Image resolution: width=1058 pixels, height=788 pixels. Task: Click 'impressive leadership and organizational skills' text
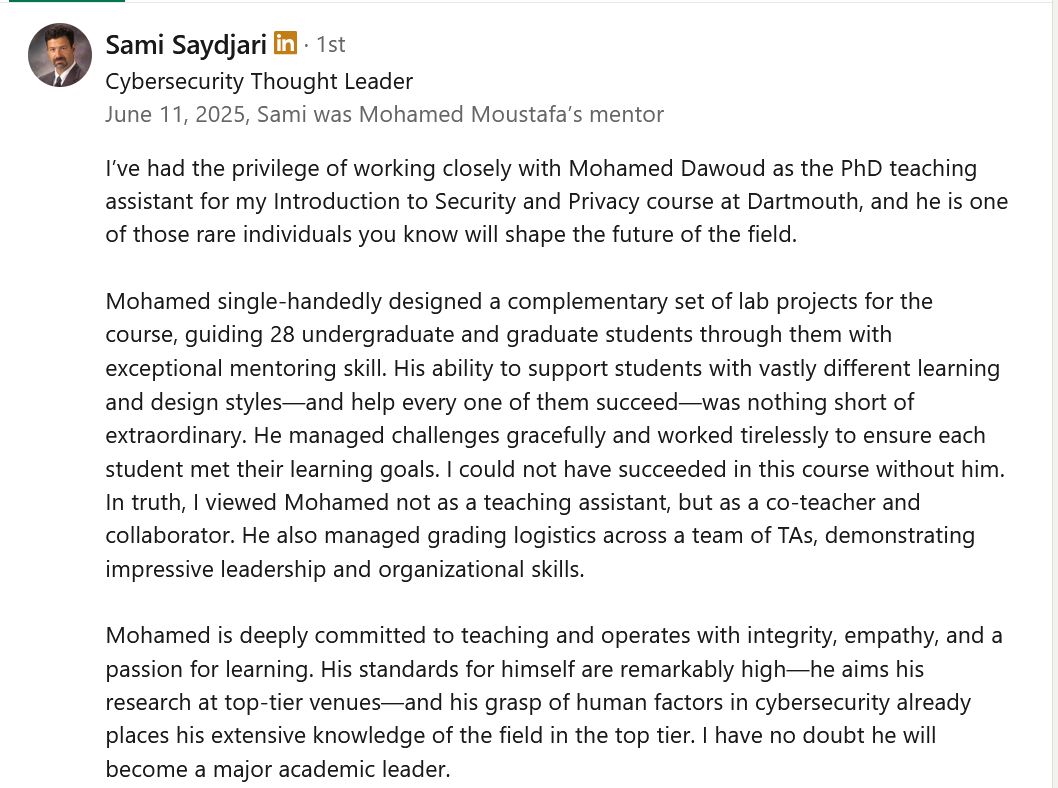344,569
